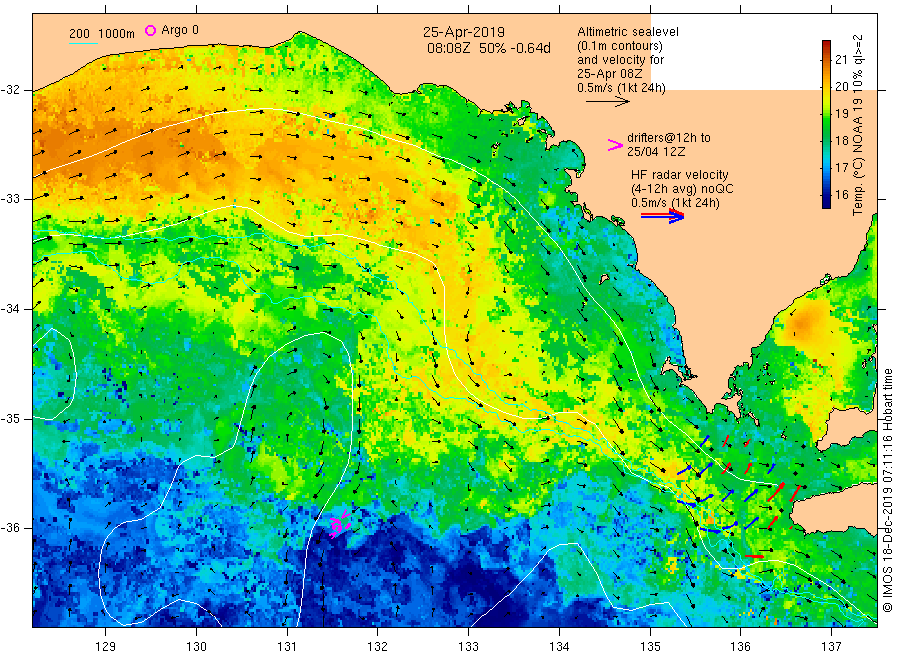
Task: Click the temperature color bar legend
Action: tap(826, 124)
